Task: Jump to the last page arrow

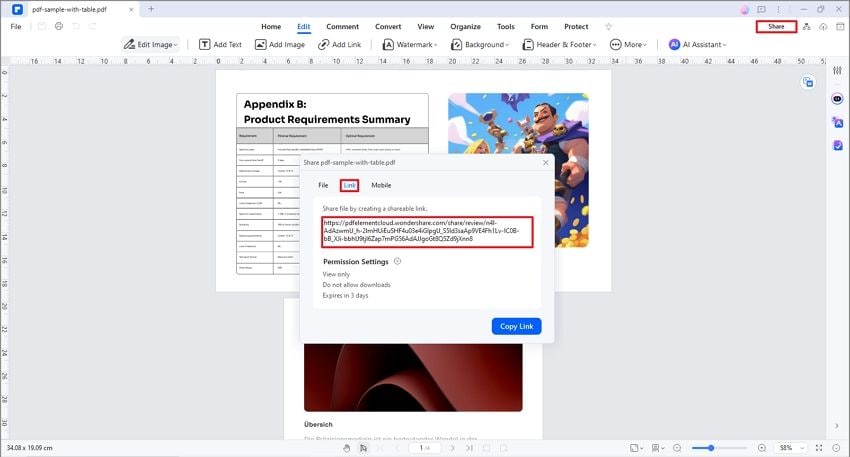Action: [469, 448]
